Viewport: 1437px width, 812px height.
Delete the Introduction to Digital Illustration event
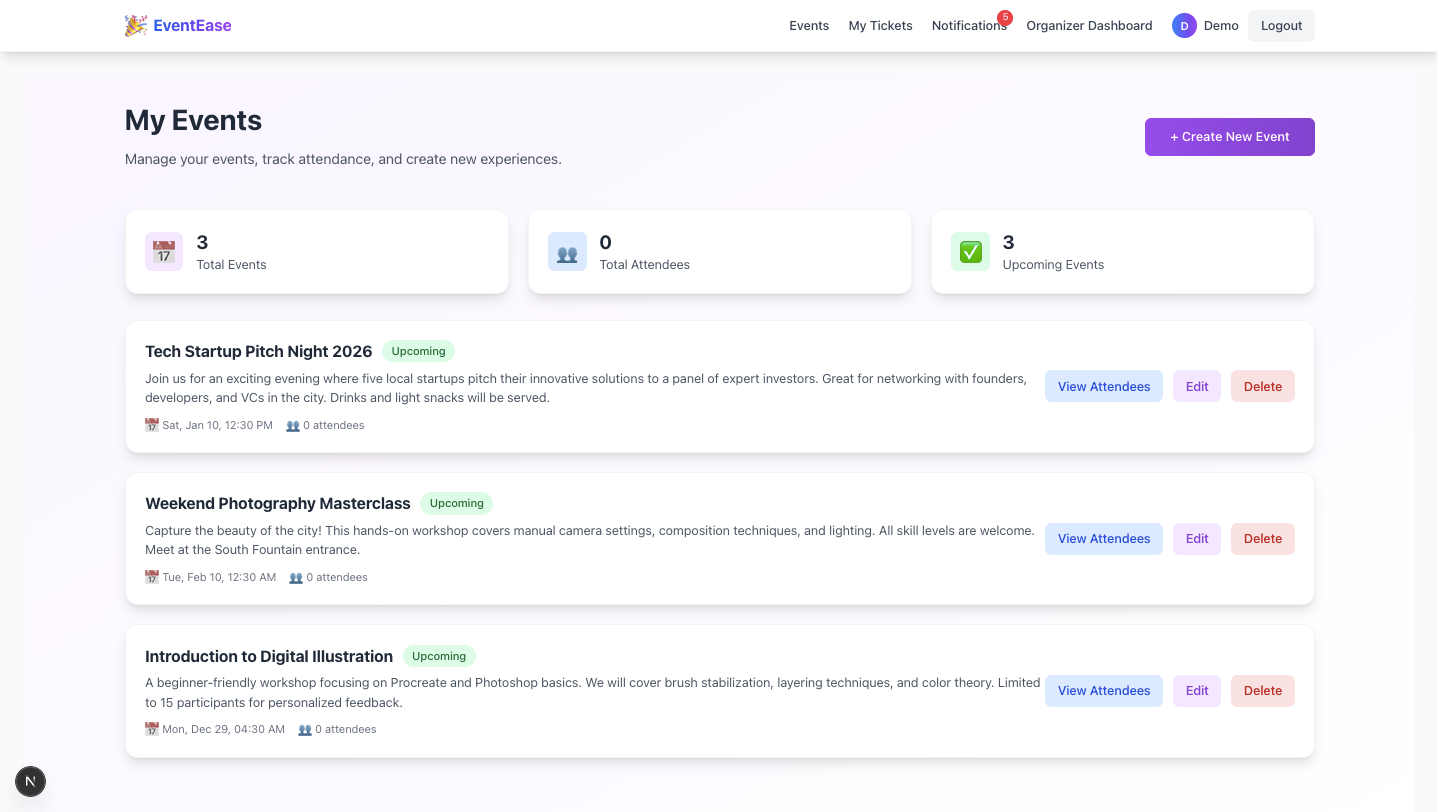pos(1262,691)
